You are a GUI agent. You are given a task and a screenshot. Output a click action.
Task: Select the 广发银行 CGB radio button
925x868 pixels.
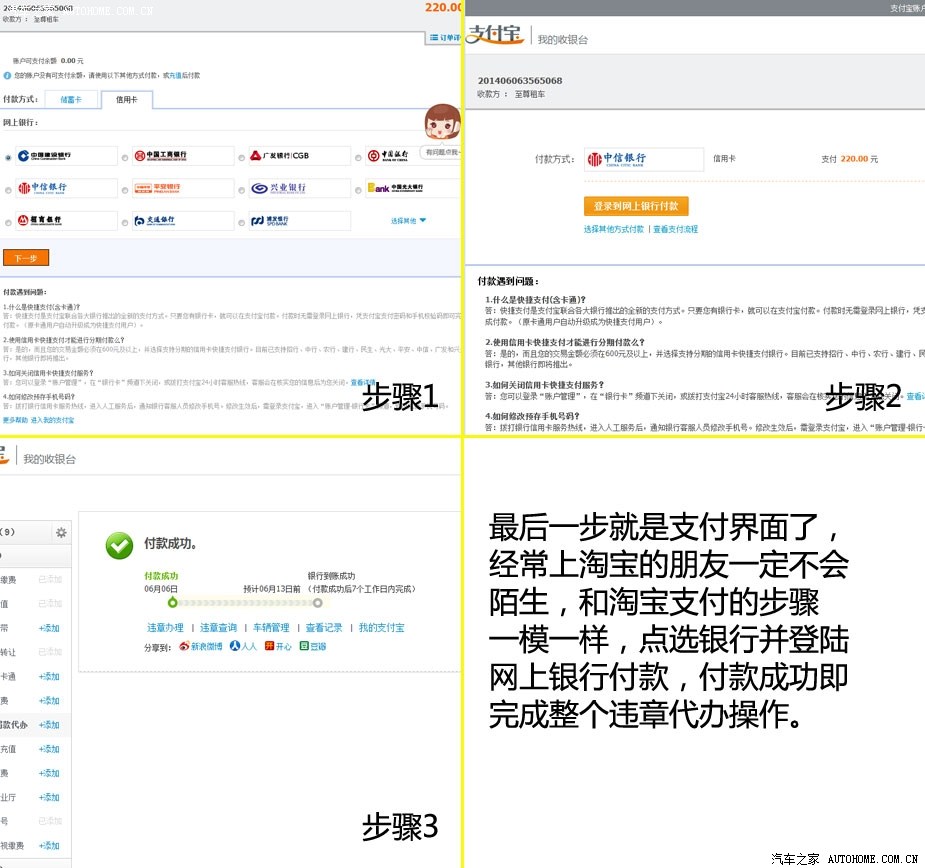click(242, 158)
